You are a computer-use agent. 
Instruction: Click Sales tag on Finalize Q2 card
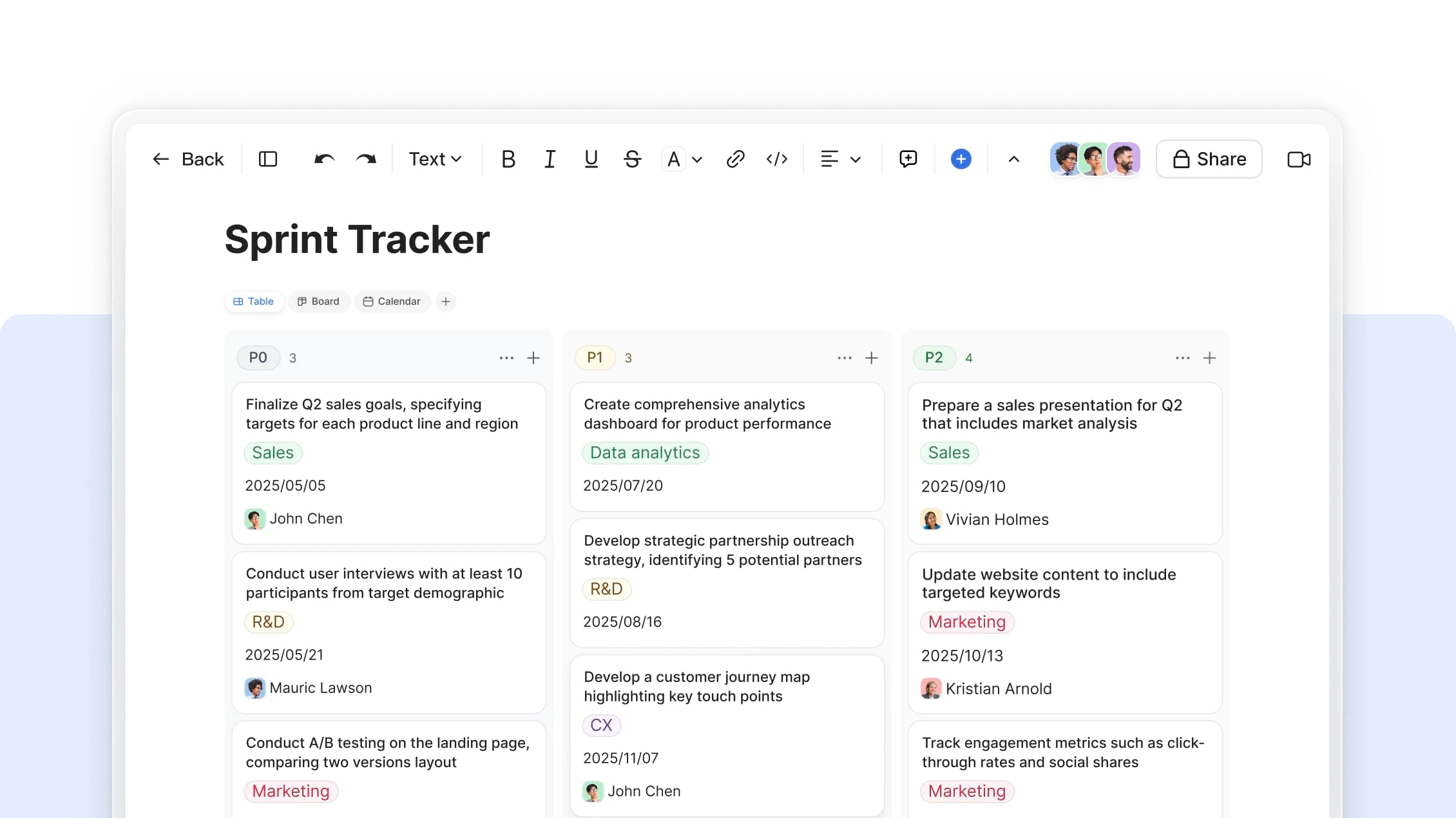[273, 453]
